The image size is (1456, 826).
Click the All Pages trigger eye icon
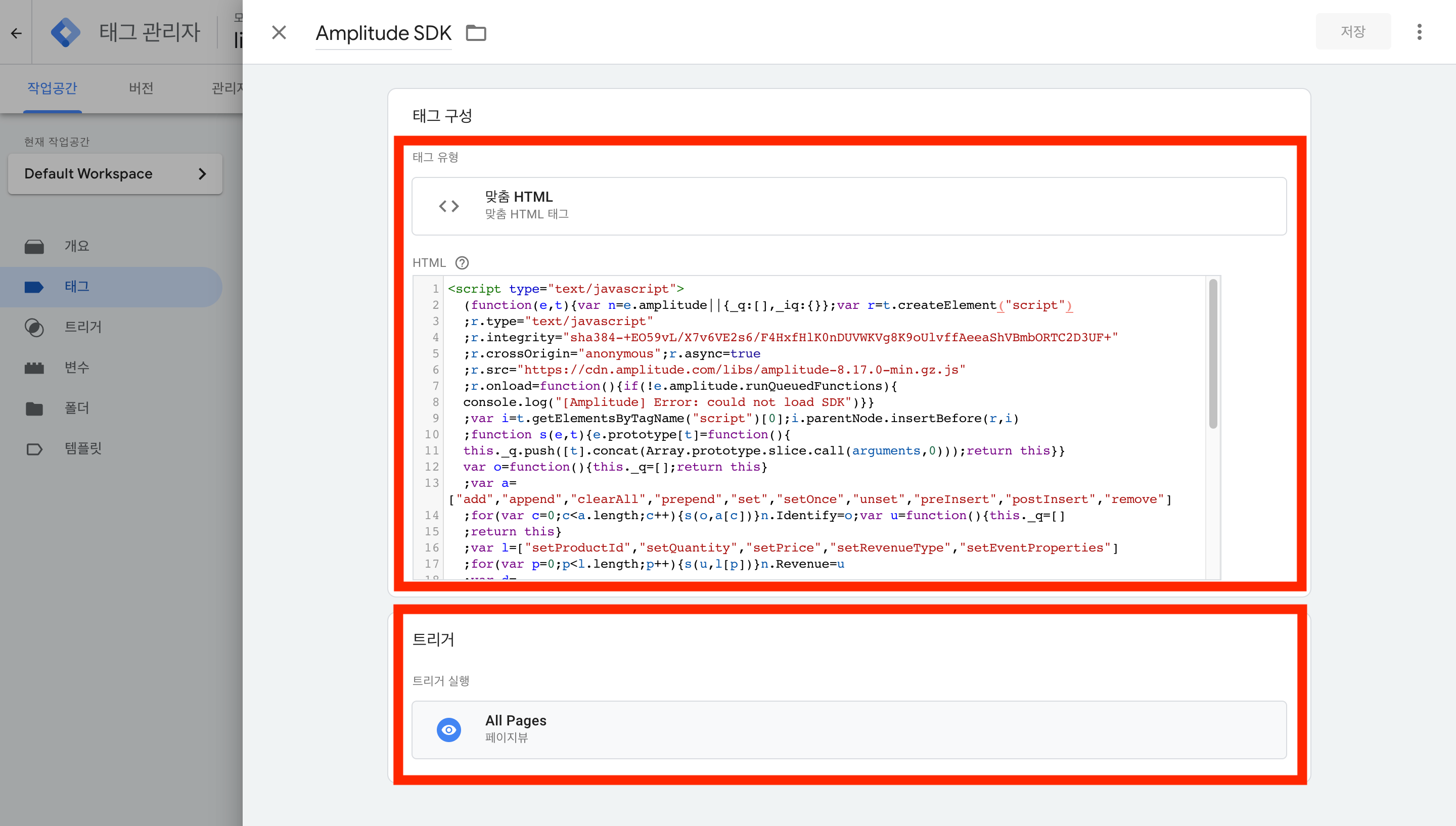coord(448,729)
